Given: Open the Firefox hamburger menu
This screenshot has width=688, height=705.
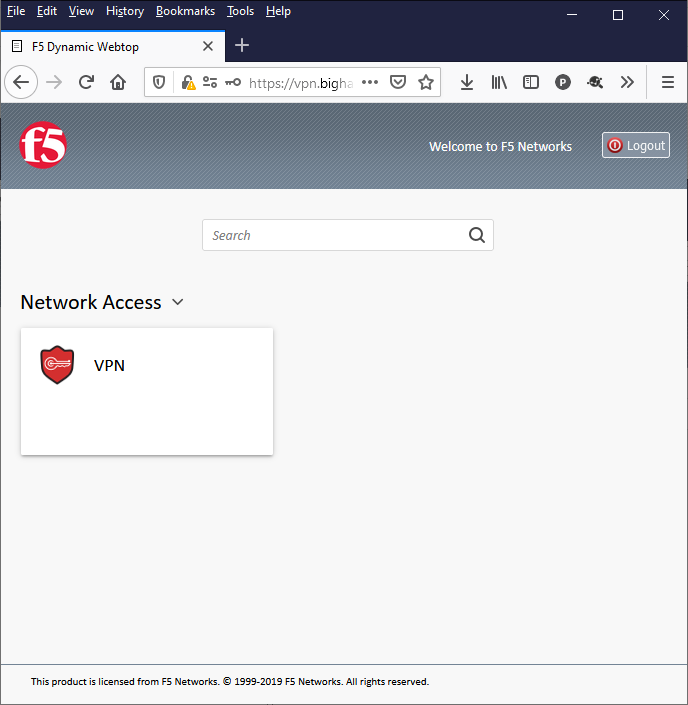Looking at the screenshot, I should click(668, 82).
